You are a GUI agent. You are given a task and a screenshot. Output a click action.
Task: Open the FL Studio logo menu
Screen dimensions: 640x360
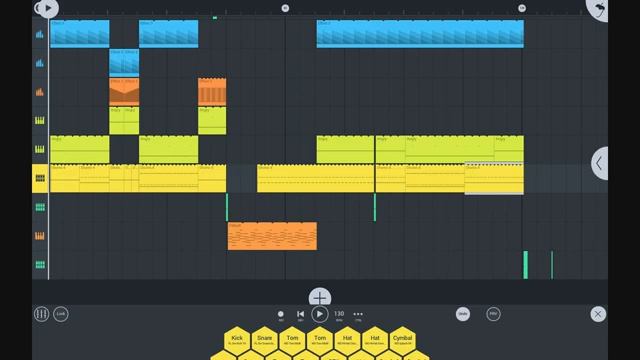597,9
